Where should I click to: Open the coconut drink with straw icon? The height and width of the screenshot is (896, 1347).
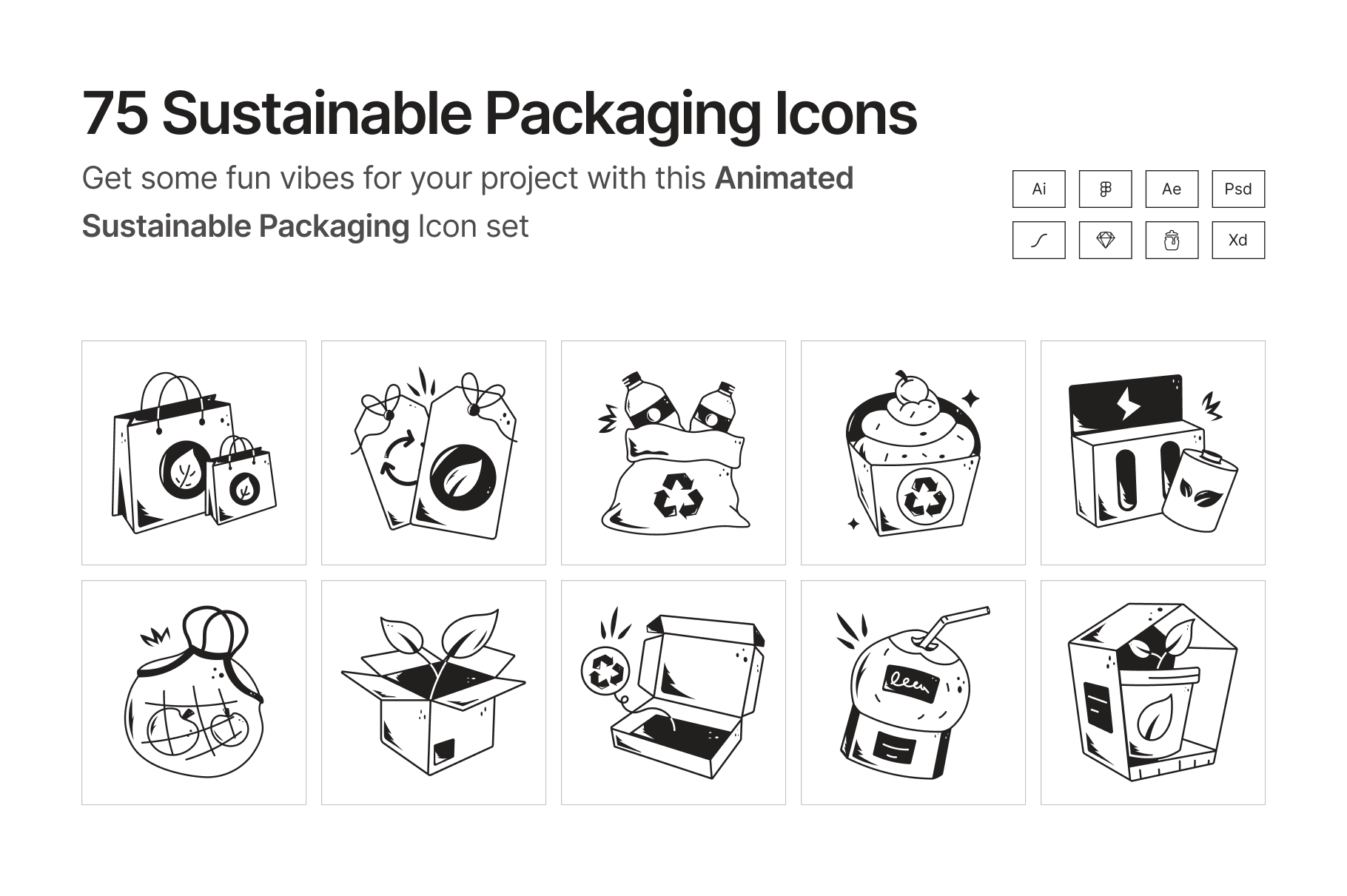point(913,693)
